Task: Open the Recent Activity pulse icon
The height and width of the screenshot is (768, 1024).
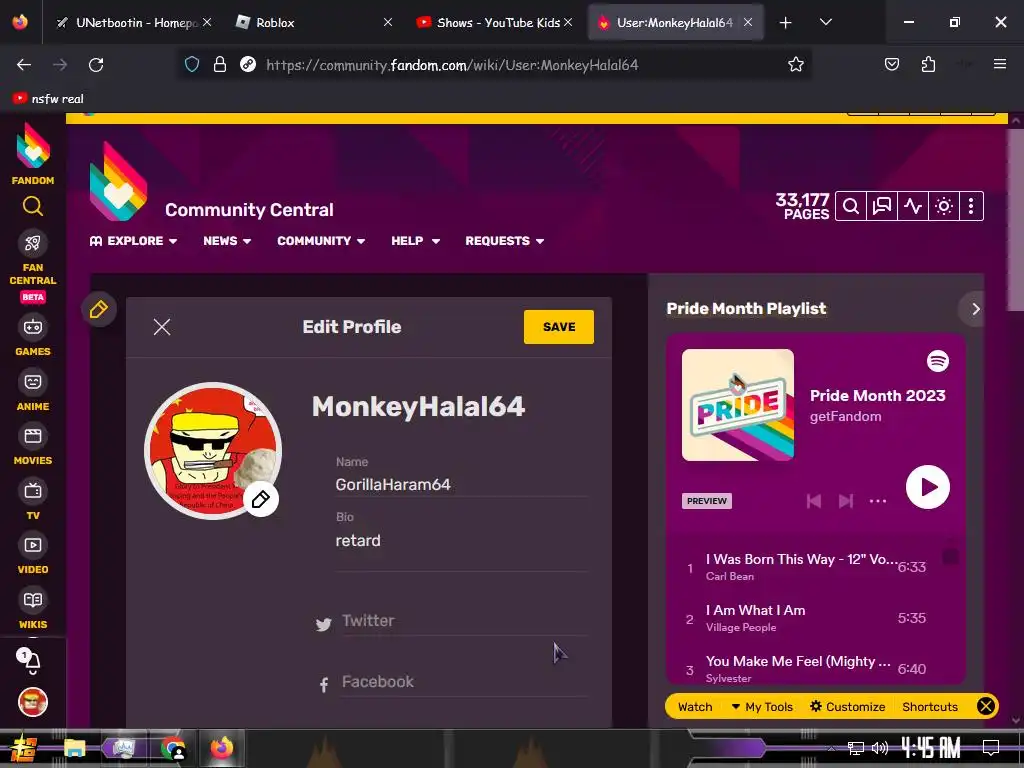Action: [x=913, y=206]
